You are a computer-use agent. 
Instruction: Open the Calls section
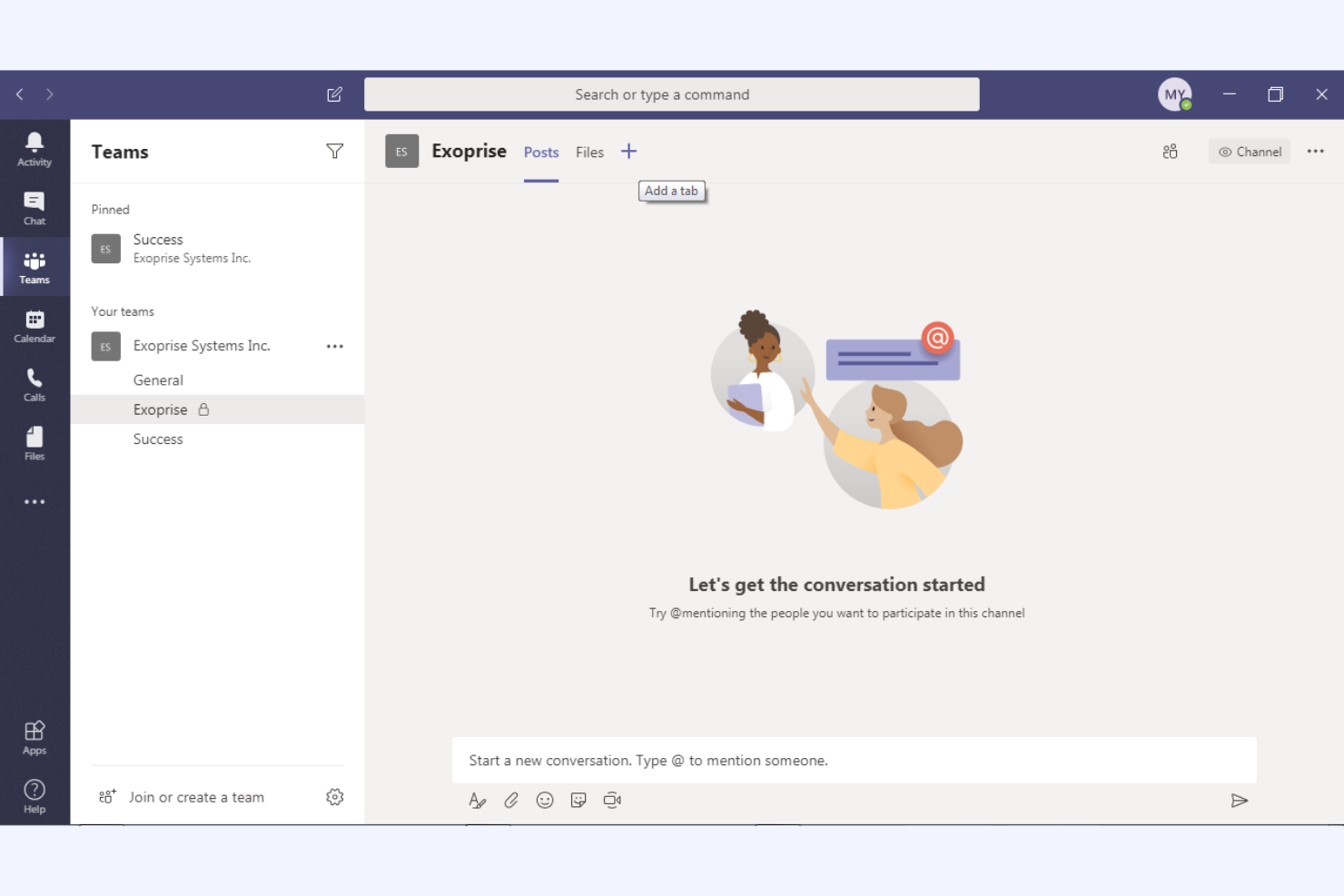pyautogui.click(x=34, y=382)
